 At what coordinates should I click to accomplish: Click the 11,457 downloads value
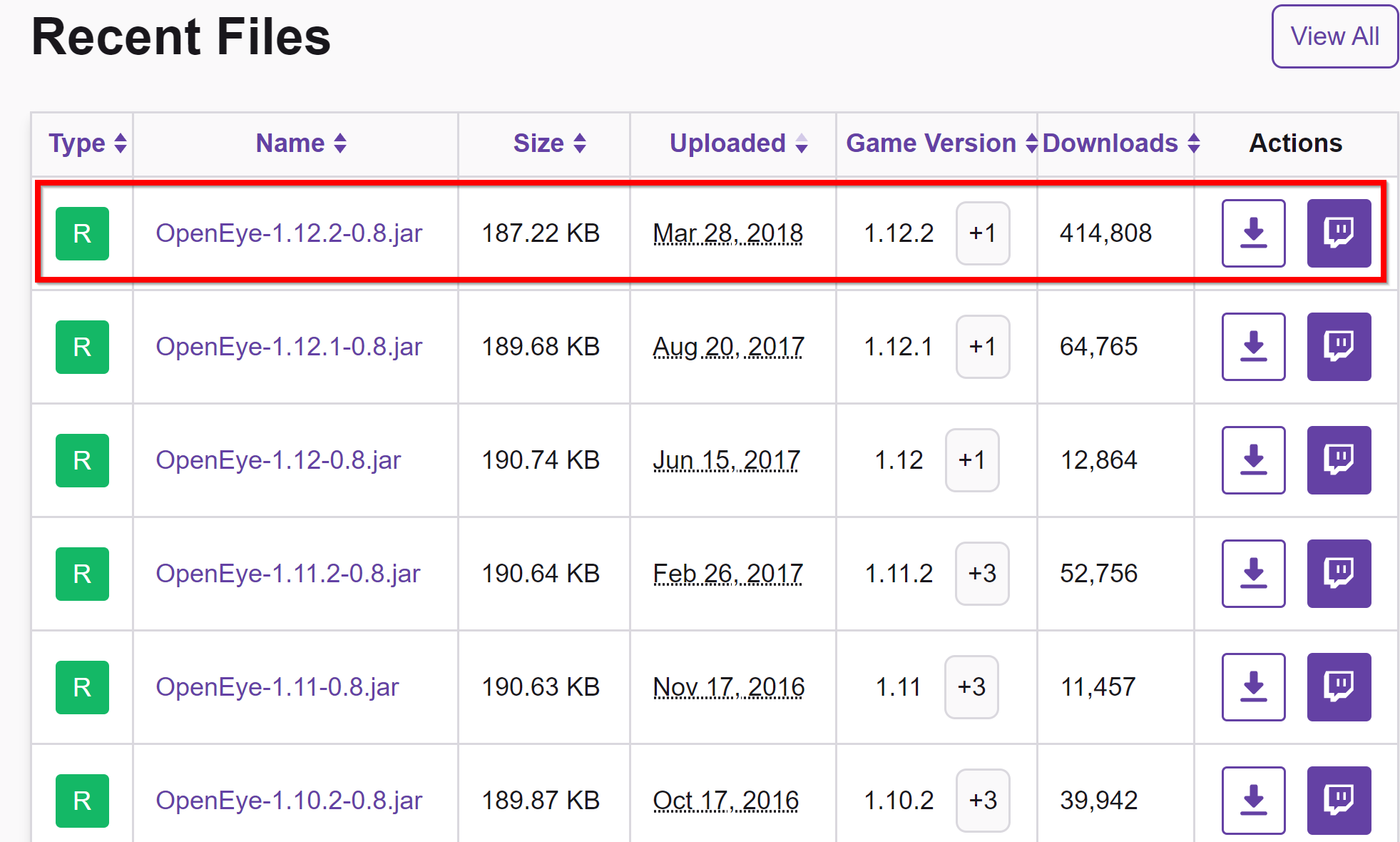1098,687
